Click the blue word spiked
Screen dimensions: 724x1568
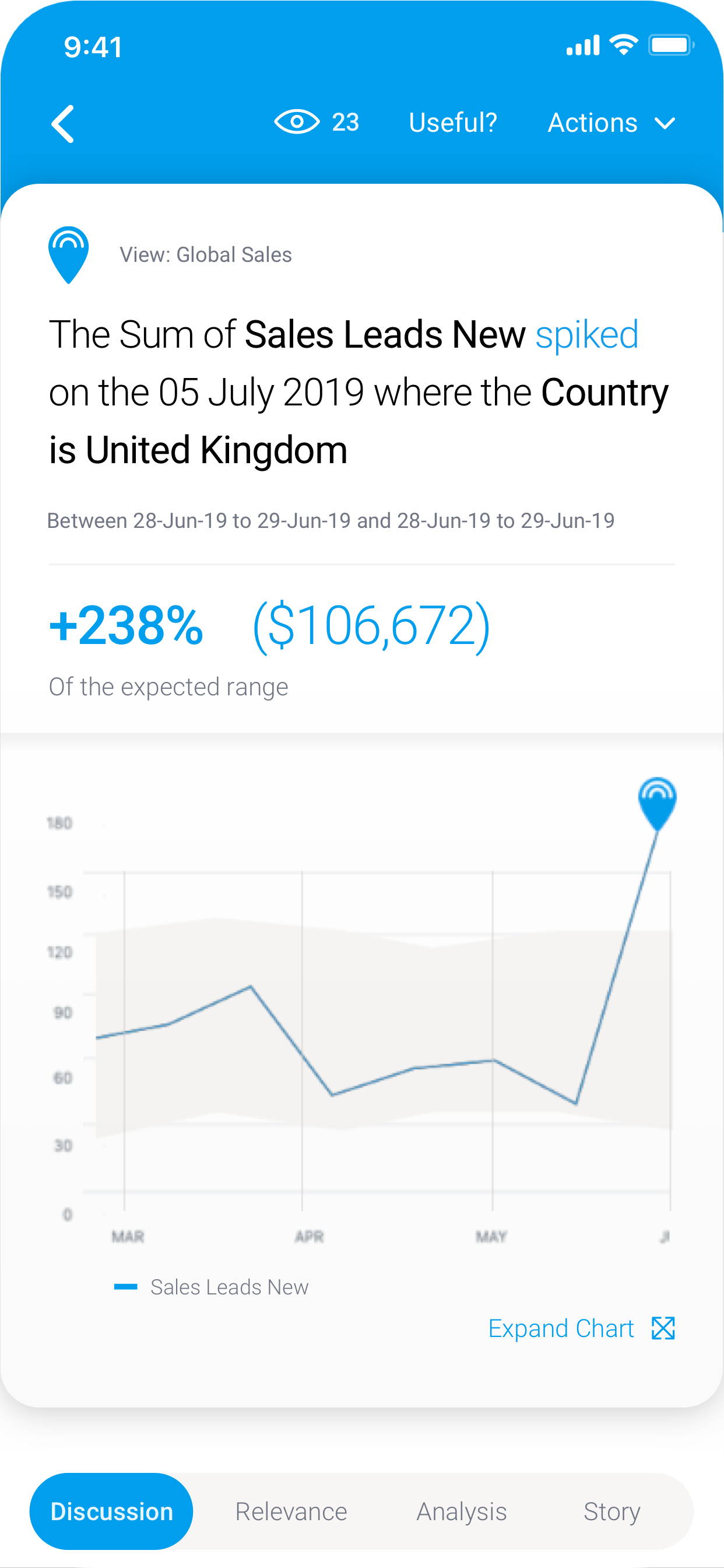point(586,334)
